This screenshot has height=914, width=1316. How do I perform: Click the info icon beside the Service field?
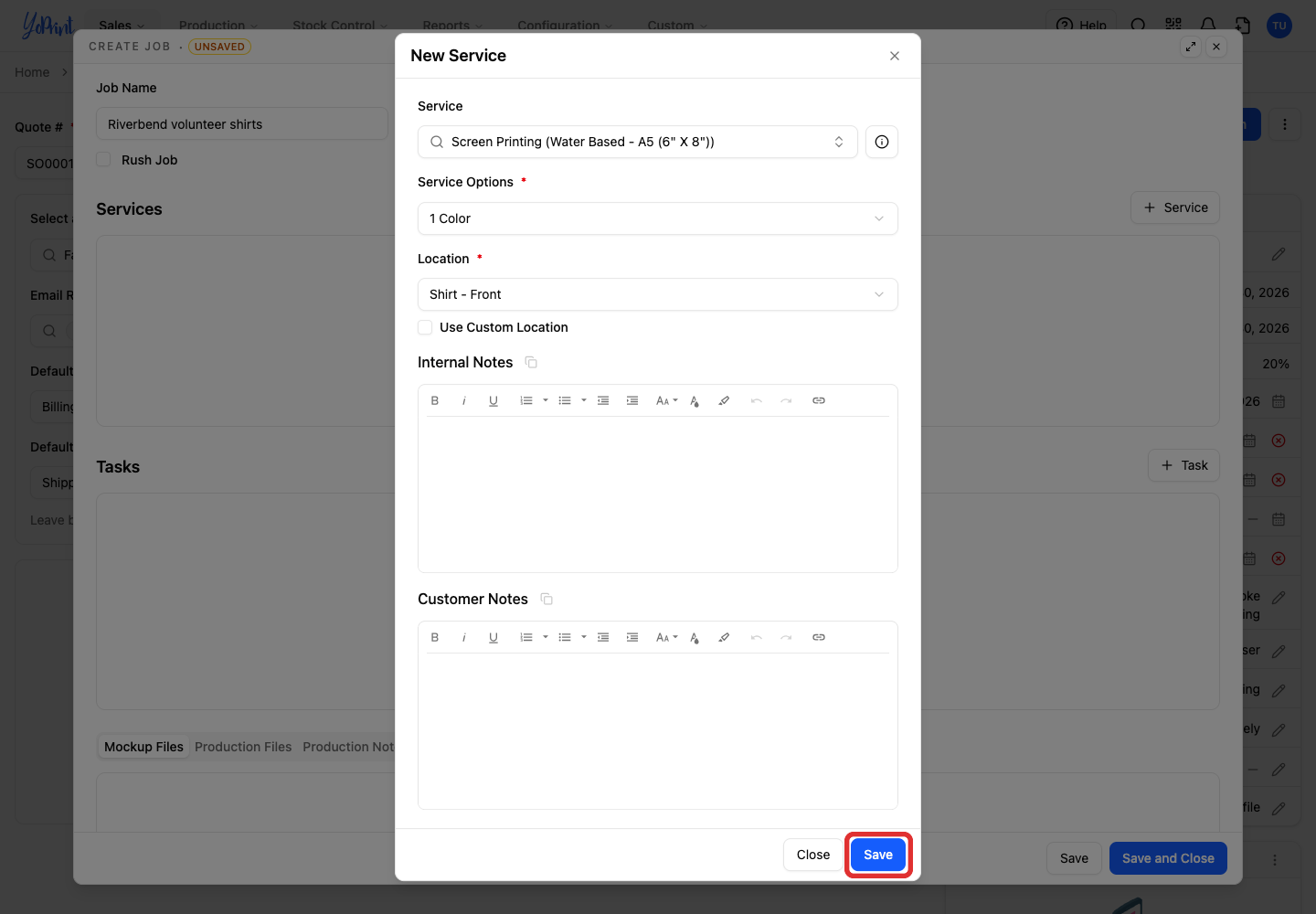tap(882, 142)
